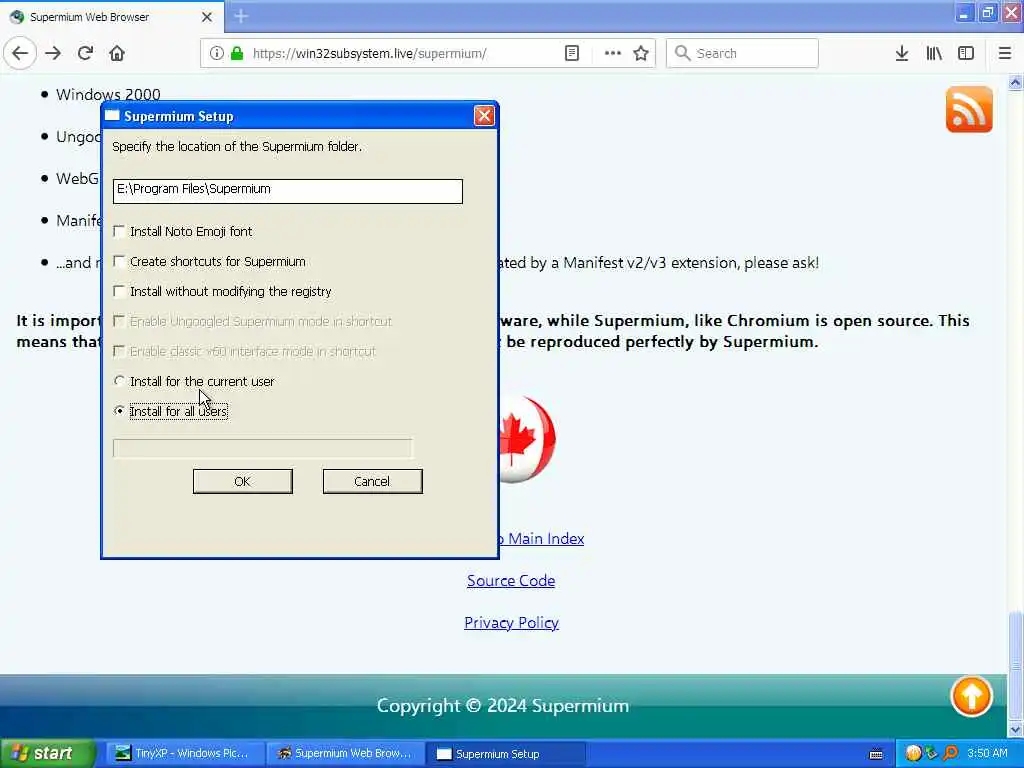Image resolution: width=1024 pixels, height=768 pixels.
Task: Click the setup progress bar
Action: pyautogui.click(x=263, y=448)
